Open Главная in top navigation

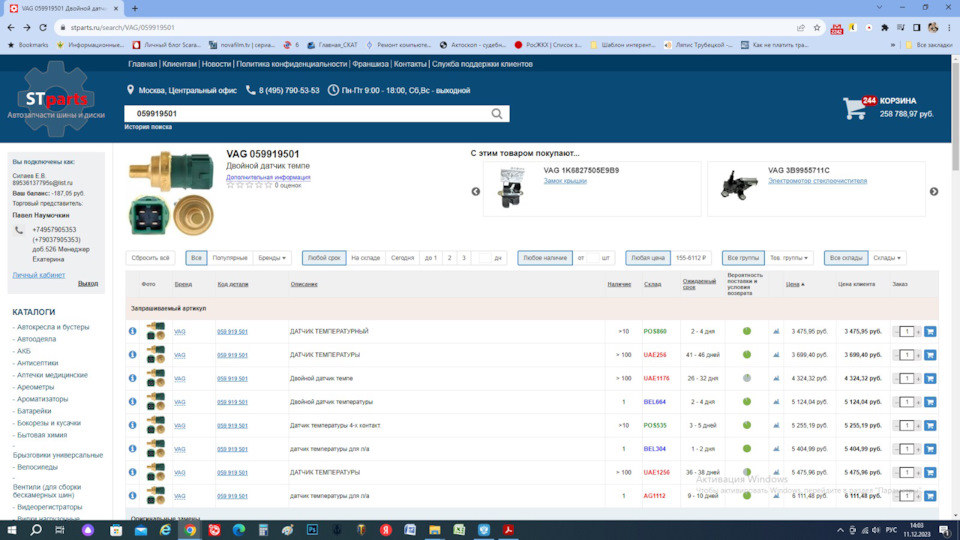pyautogui.click(x=142, y=64)
